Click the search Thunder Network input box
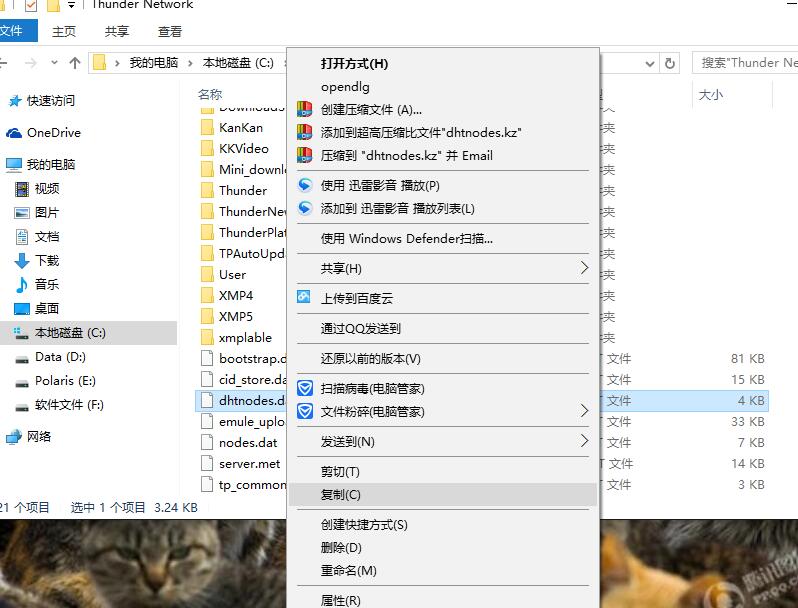The height and width of the screenshot is (608, 798). point(745,63)
